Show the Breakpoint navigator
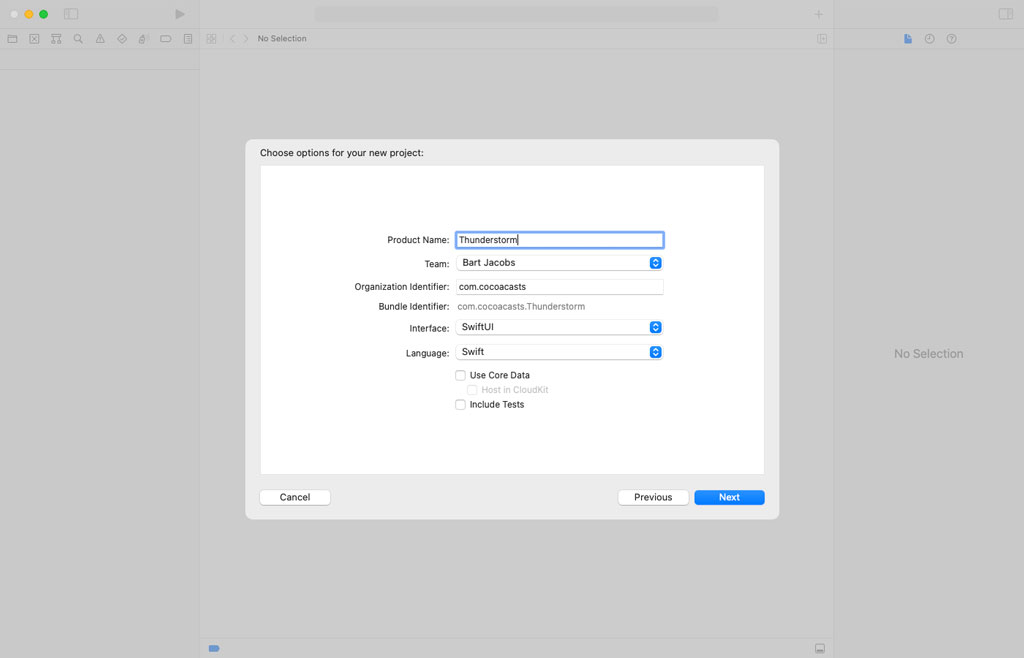Screen dimensions: 1024x658 pyautogui.click(x=165, y=38)
